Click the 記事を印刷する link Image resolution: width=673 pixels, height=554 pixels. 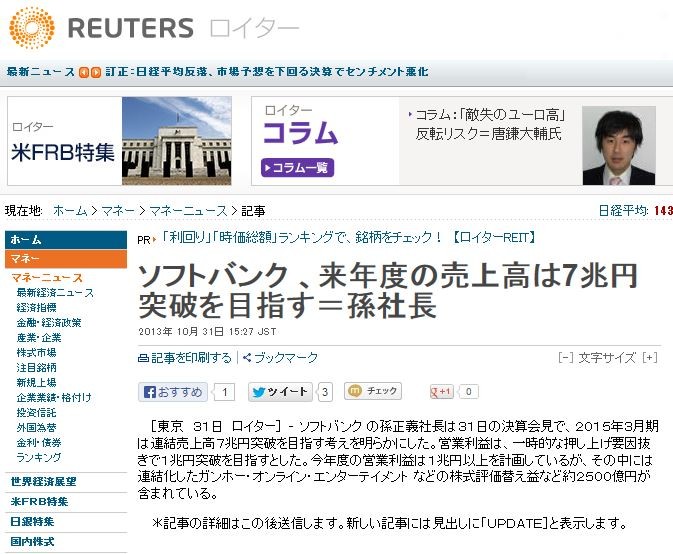(x=191, y=358)
